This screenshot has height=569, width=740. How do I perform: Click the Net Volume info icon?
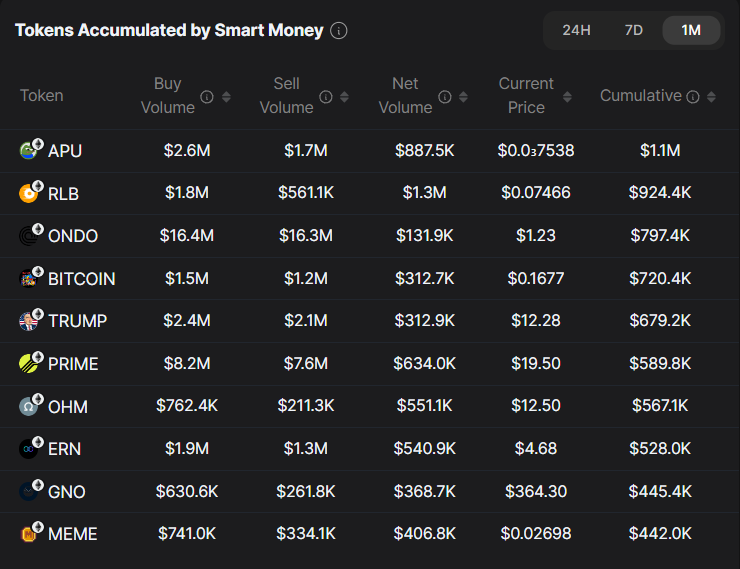coord(445,97)
